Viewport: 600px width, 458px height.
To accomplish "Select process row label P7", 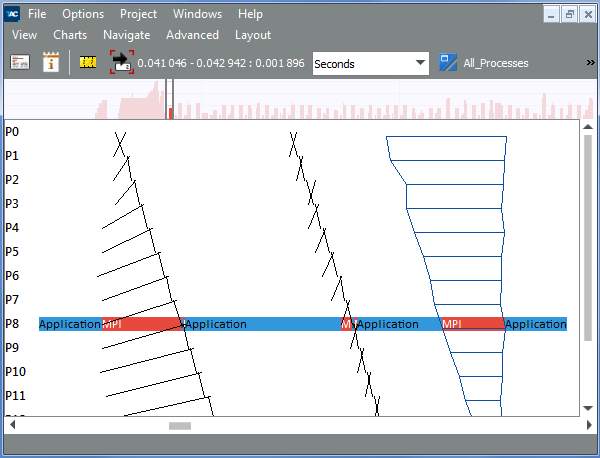I will (12, 300).
